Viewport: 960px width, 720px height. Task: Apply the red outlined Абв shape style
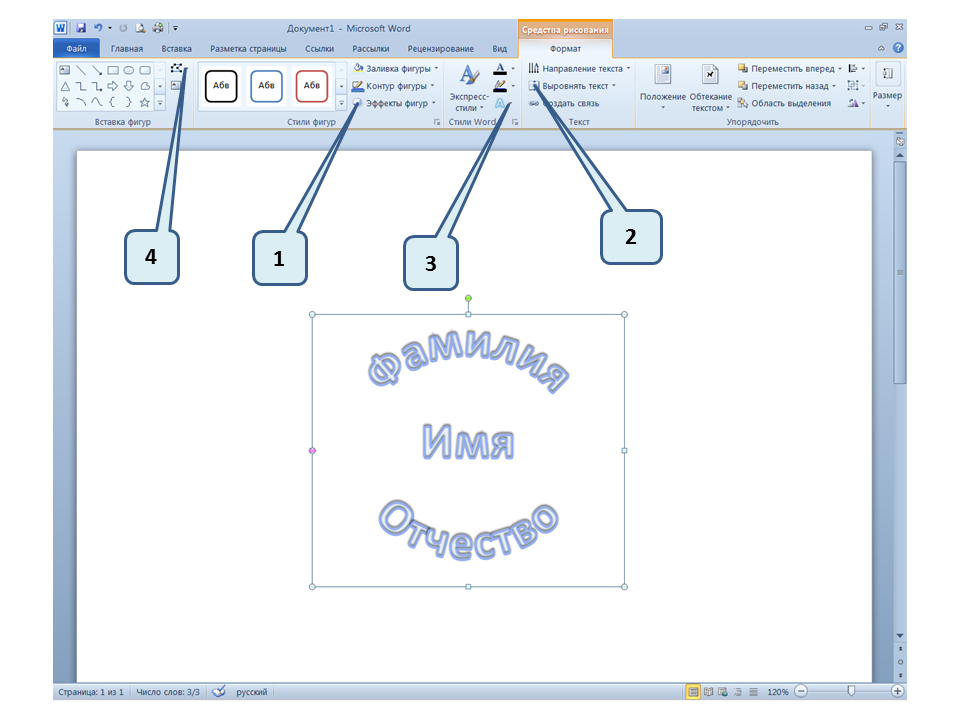312,86
